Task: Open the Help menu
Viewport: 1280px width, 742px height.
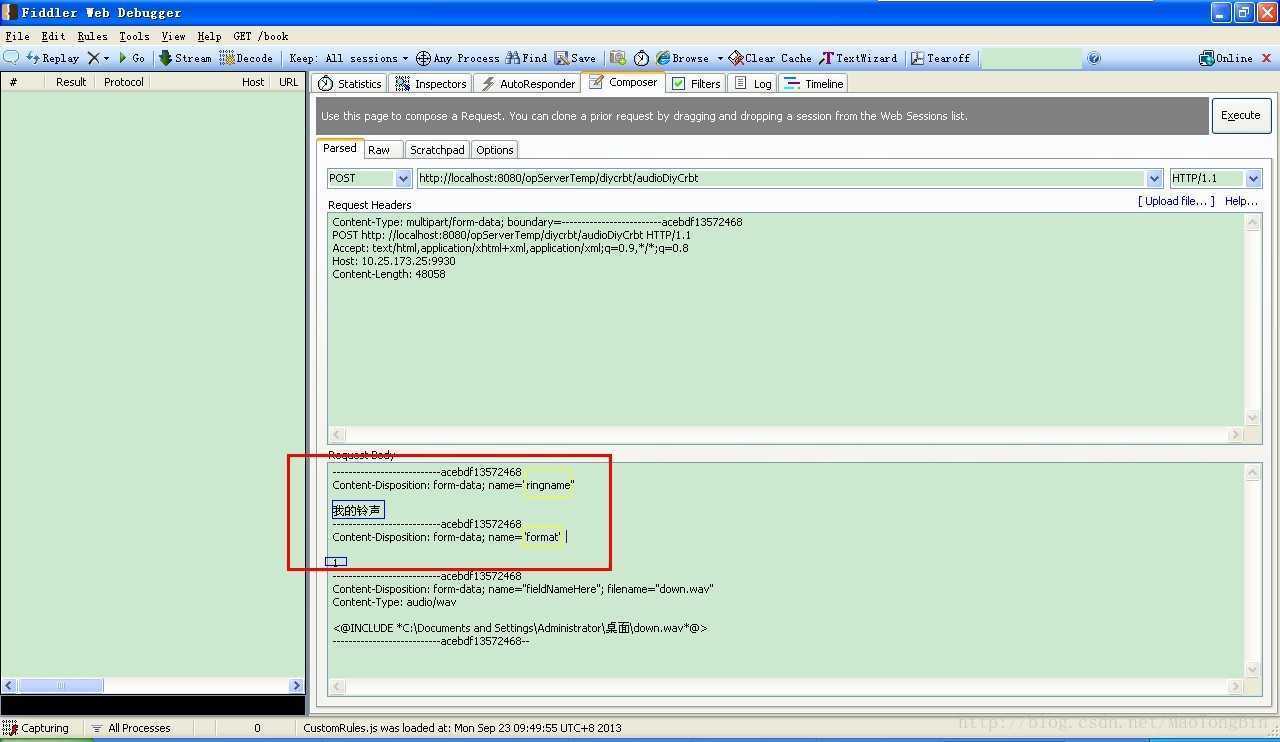Action: (209, 36)
